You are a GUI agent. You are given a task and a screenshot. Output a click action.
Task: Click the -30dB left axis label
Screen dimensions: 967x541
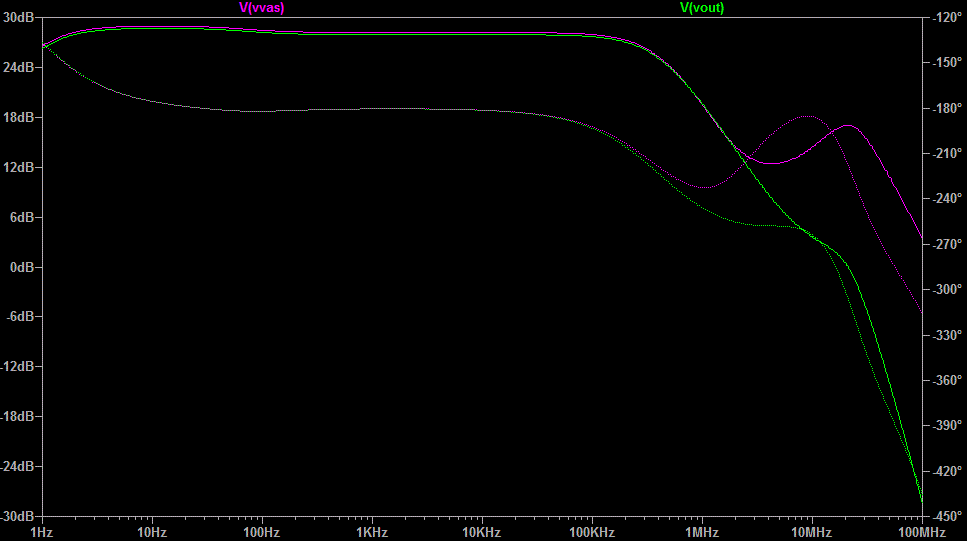click(x=17, y=516)
